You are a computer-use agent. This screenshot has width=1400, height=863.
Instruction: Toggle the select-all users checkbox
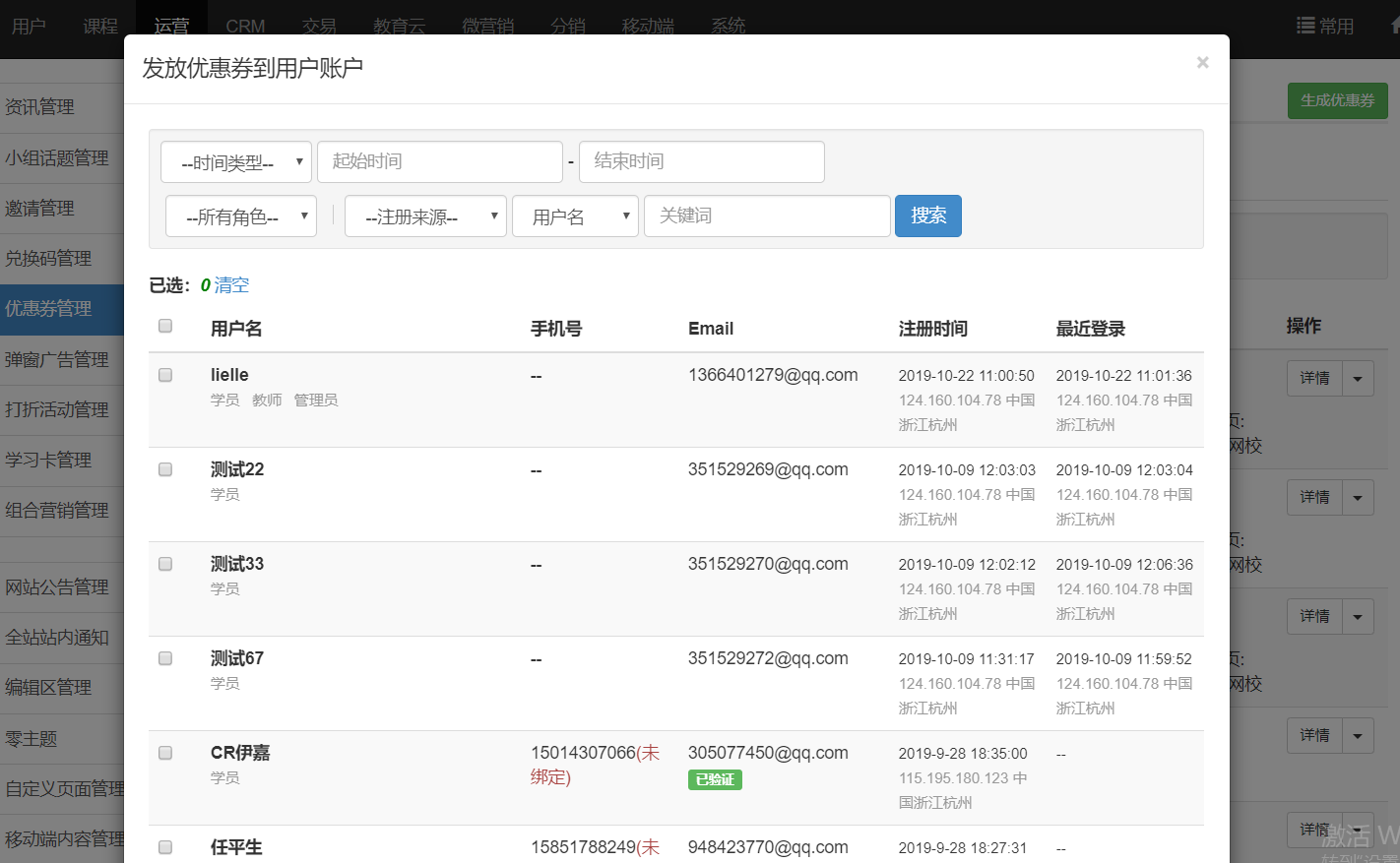[x=165, y=326]
